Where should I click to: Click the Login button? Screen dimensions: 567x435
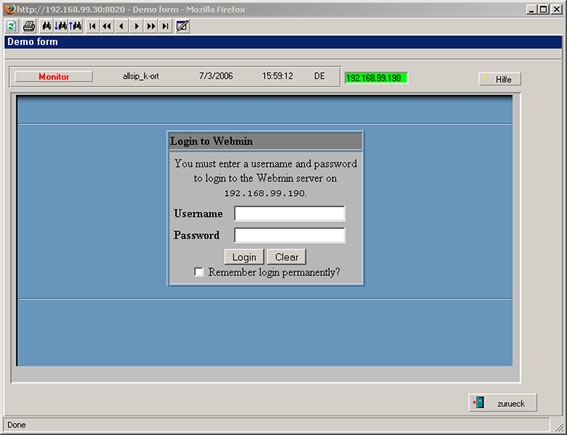point(244,257)
